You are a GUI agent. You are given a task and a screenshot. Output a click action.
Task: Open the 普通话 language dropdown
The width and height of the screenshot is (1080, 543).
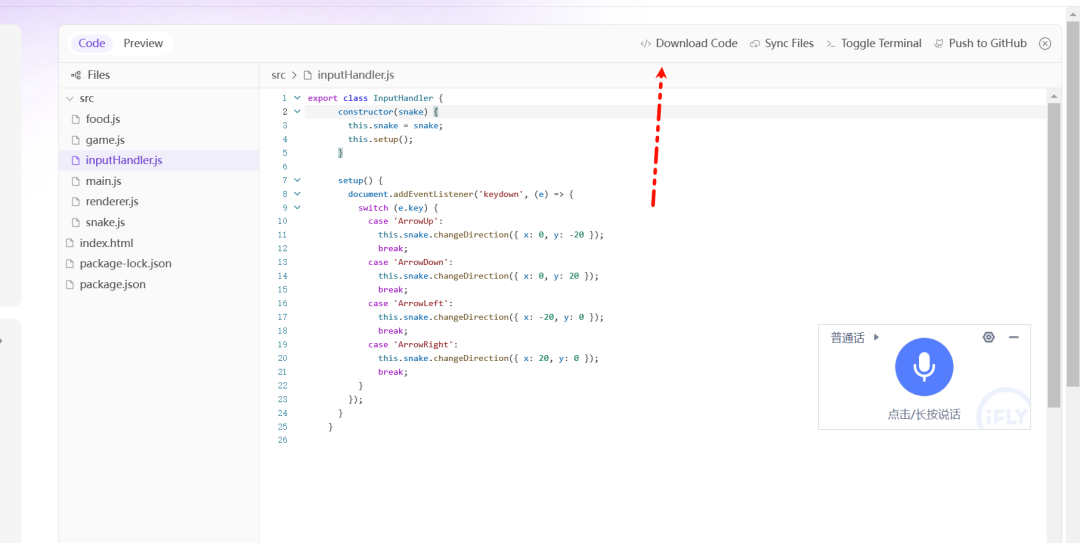pyautogui.click(x=855, y=338)
